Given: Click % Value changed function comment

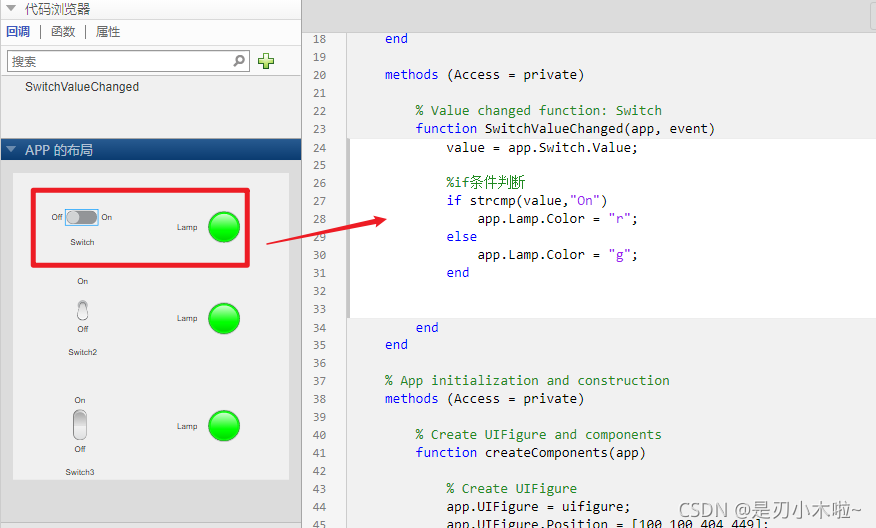Looking at the screenshot, I should point(539,111).
